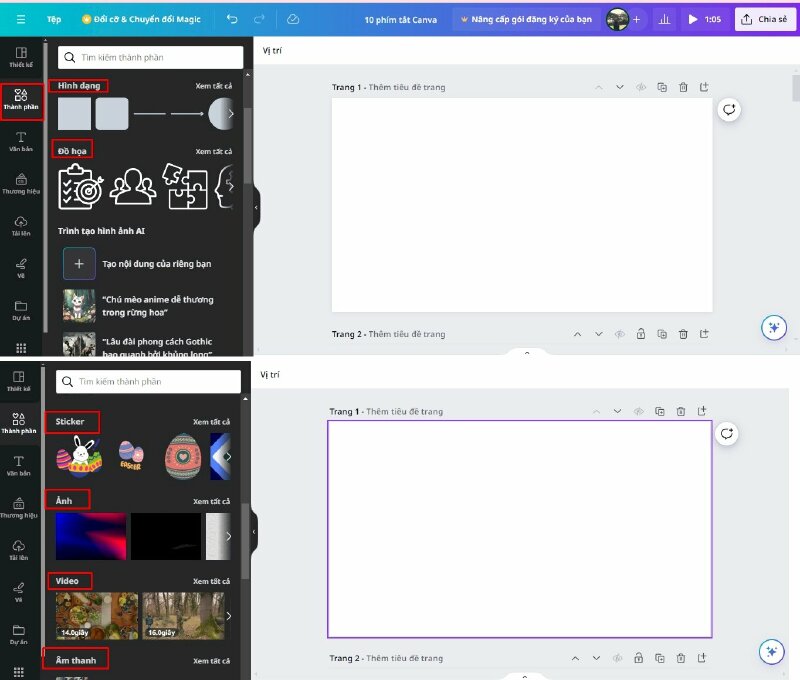The image size is (800, 680).
Task: Click the cloud save status icon
Action: point(292,19)
